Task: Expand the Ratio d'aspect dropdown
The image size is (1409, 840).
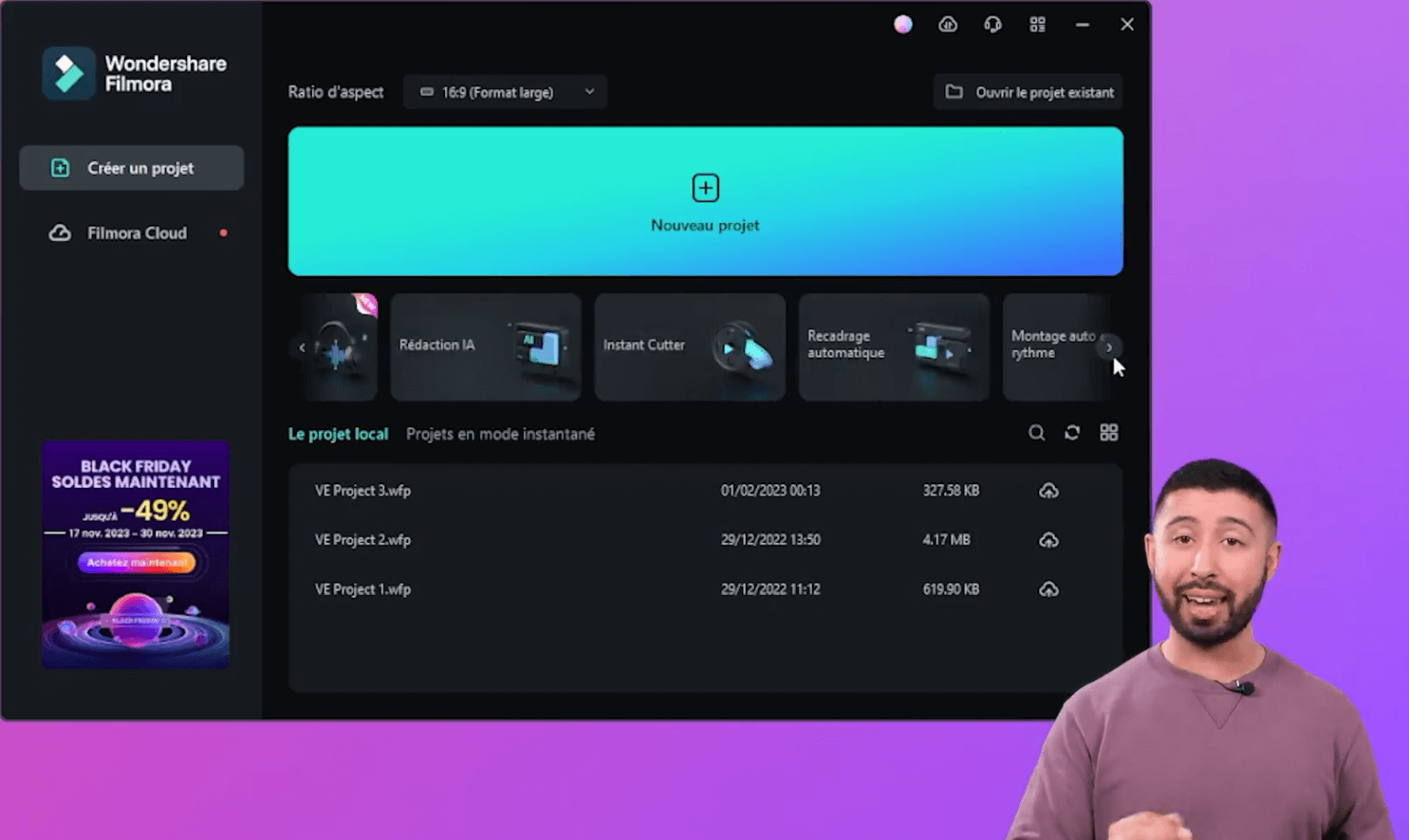Action: [x=505, y=92]
